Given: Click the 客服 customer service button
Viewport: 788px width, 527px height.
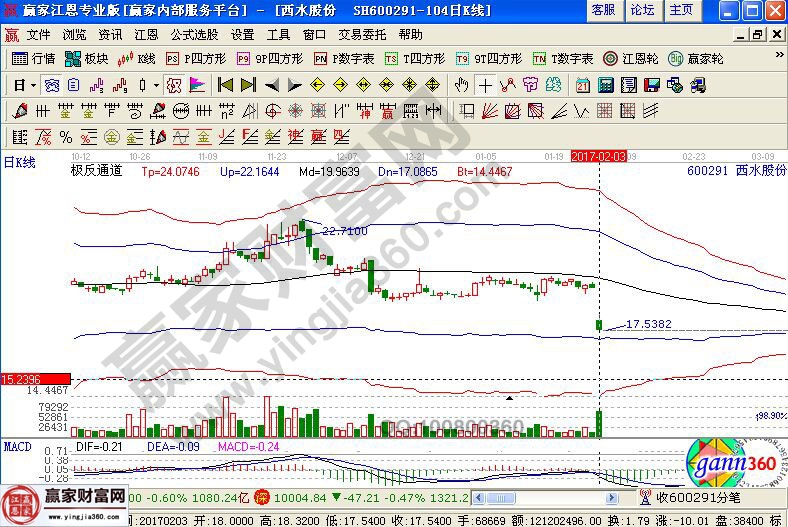Looking at the screenshot, I should [x=603, y=10].
